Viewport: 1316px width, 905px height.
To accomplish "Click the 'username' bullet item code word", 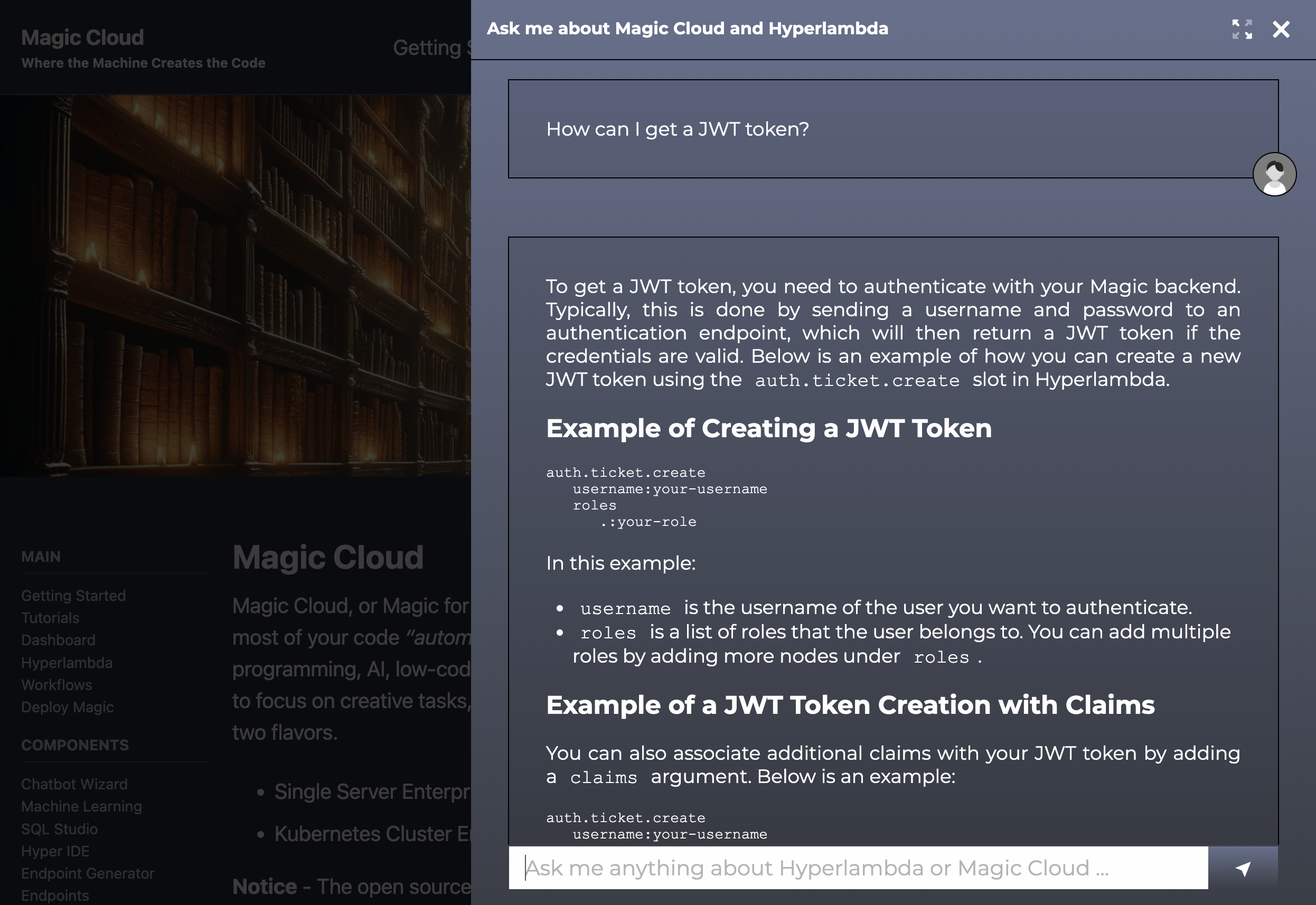I will pyautogui.click(x=625, y=608).
